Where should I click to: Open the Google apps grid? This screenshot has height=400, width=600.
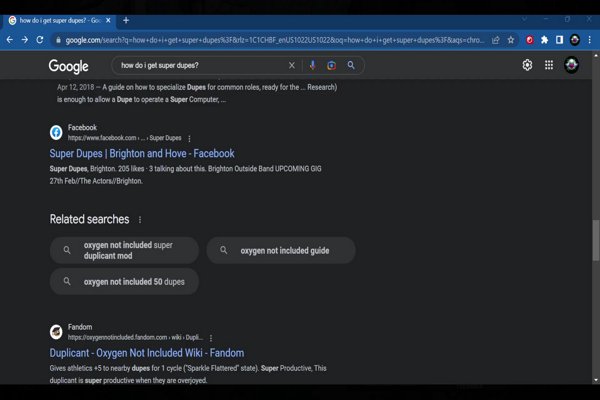tap(549, 65)
